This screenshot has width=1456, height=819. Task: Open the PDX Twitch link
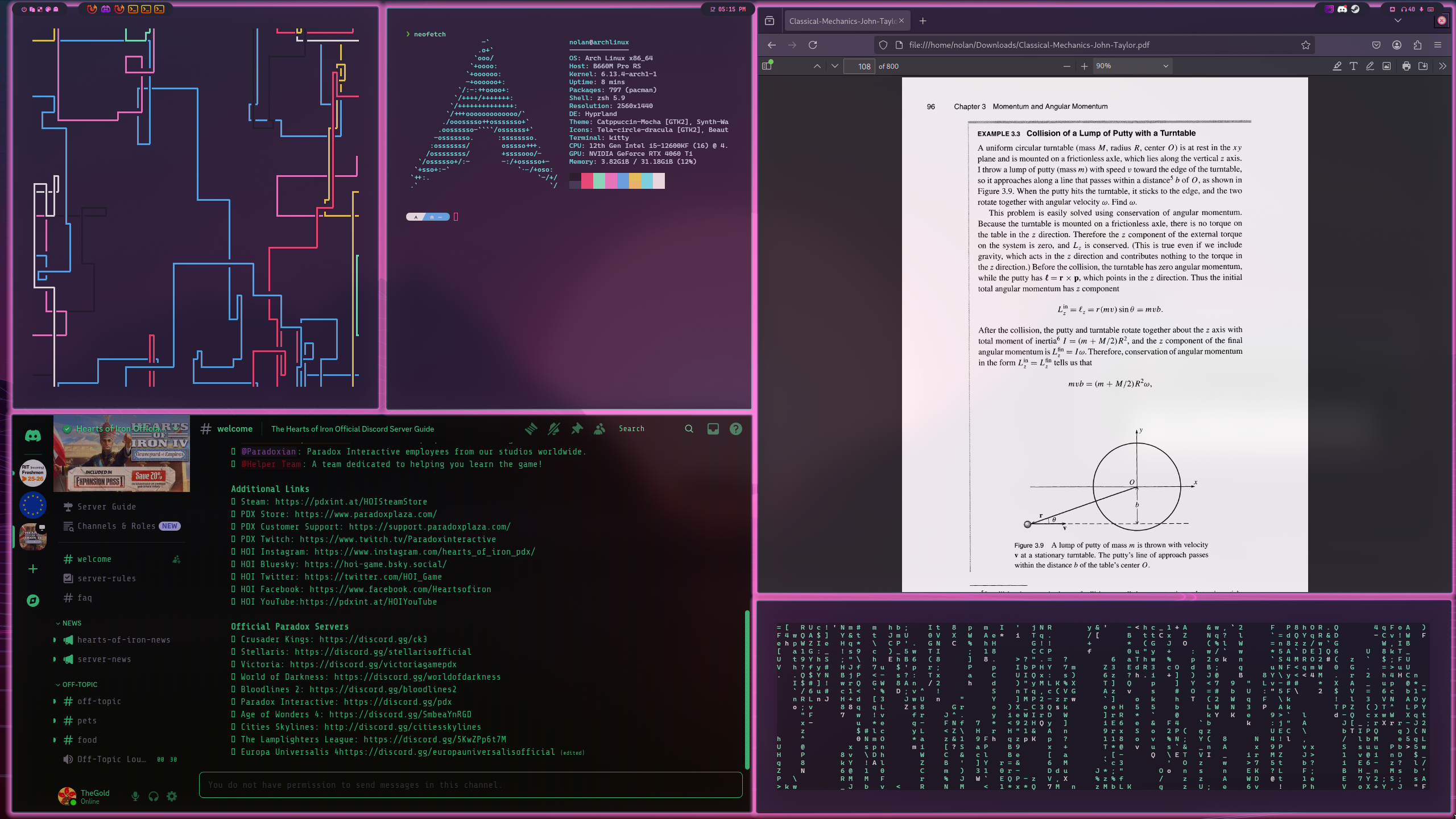tap(398, 539)
